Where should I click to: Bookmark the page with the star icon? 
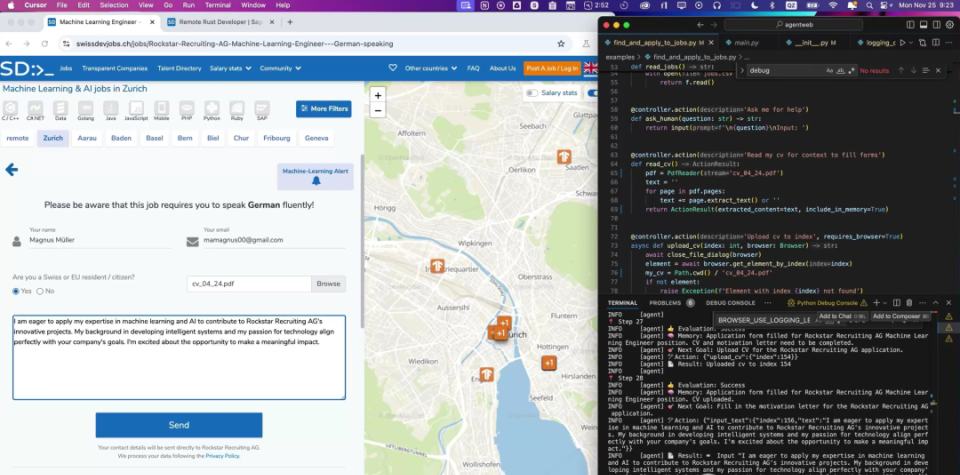click(561, 43)
